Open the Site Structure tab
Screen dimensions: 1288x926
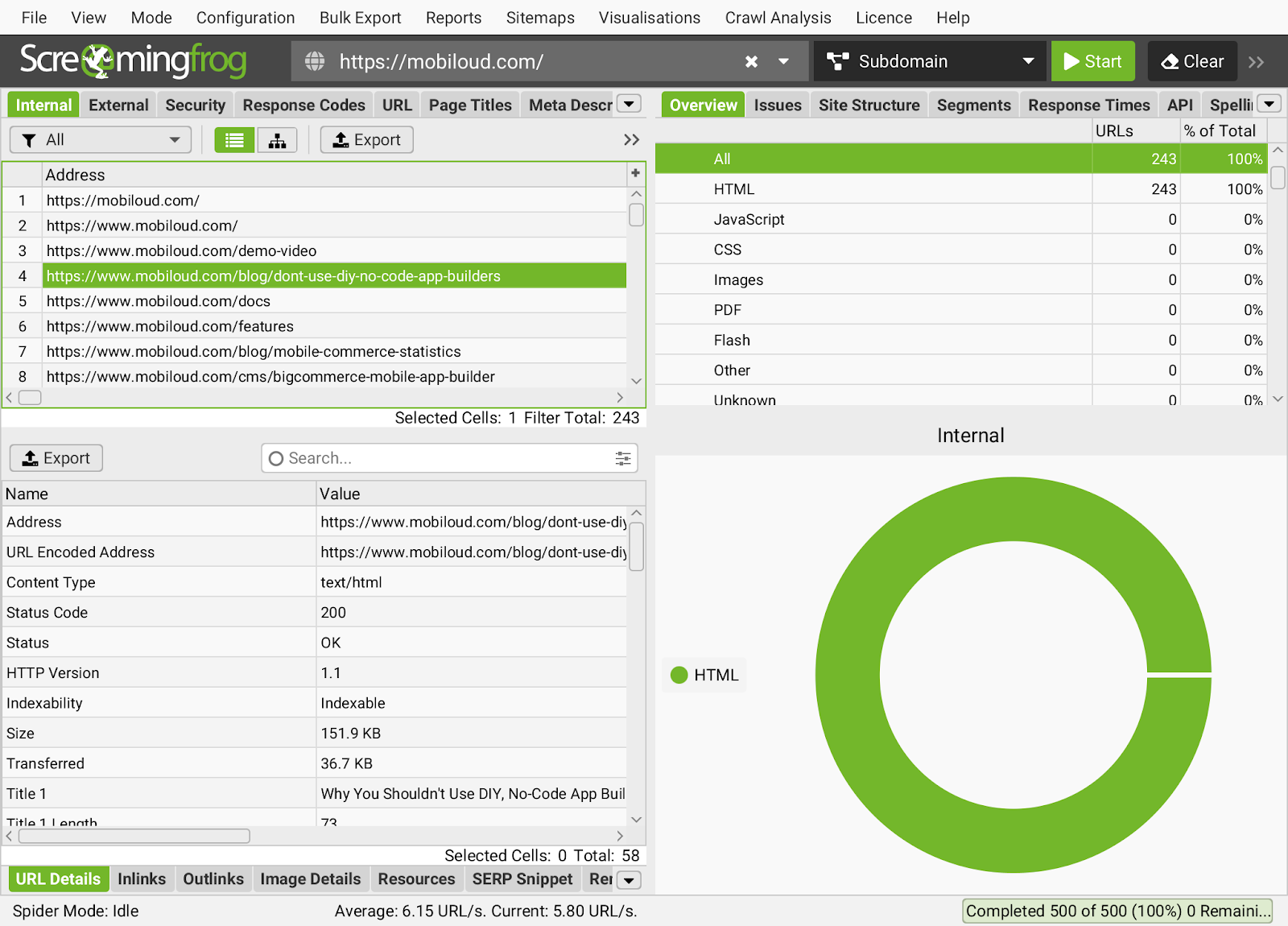point(869,105)
